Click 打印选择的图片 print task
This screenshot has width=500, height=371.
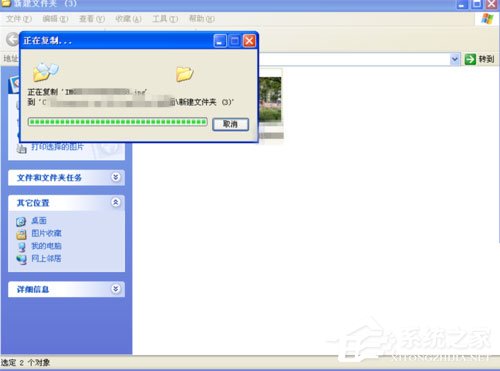point(57,147)
